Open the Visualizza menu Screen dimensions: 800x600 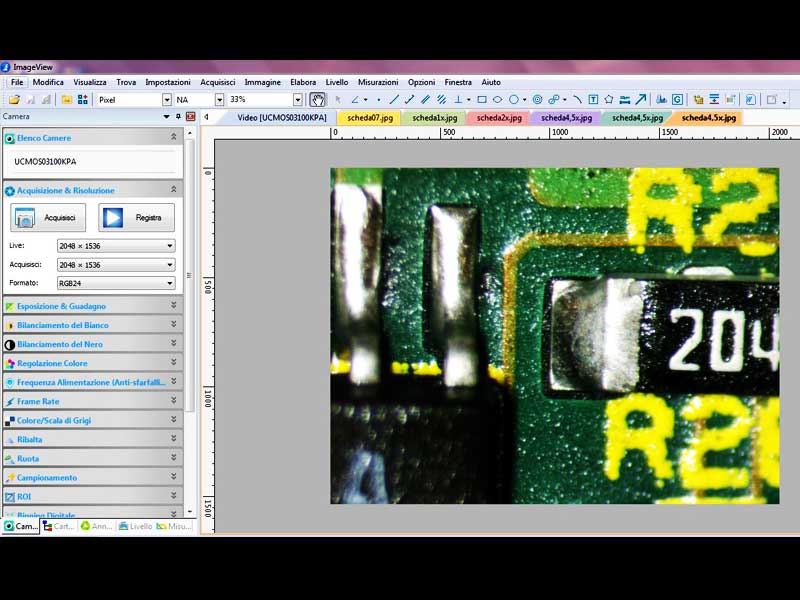(90, 82)
